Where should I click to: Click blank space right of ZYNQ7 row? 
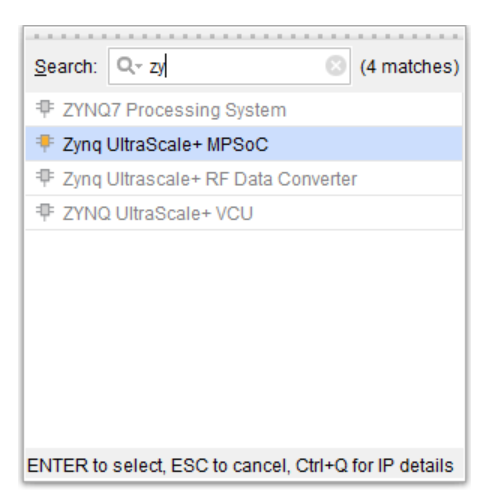(373, 110)
